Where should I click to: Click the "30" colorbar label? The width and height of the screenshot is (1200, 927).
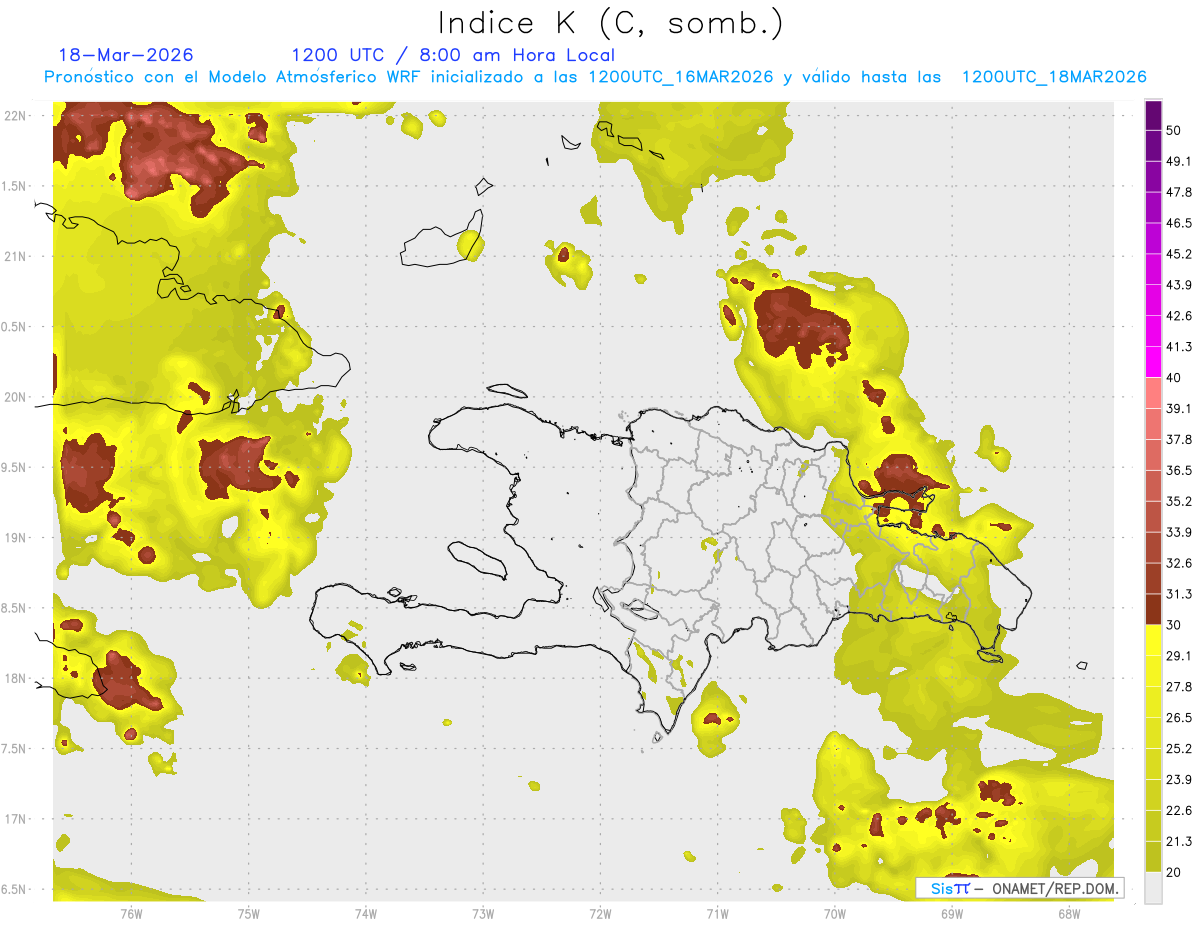1175,625
